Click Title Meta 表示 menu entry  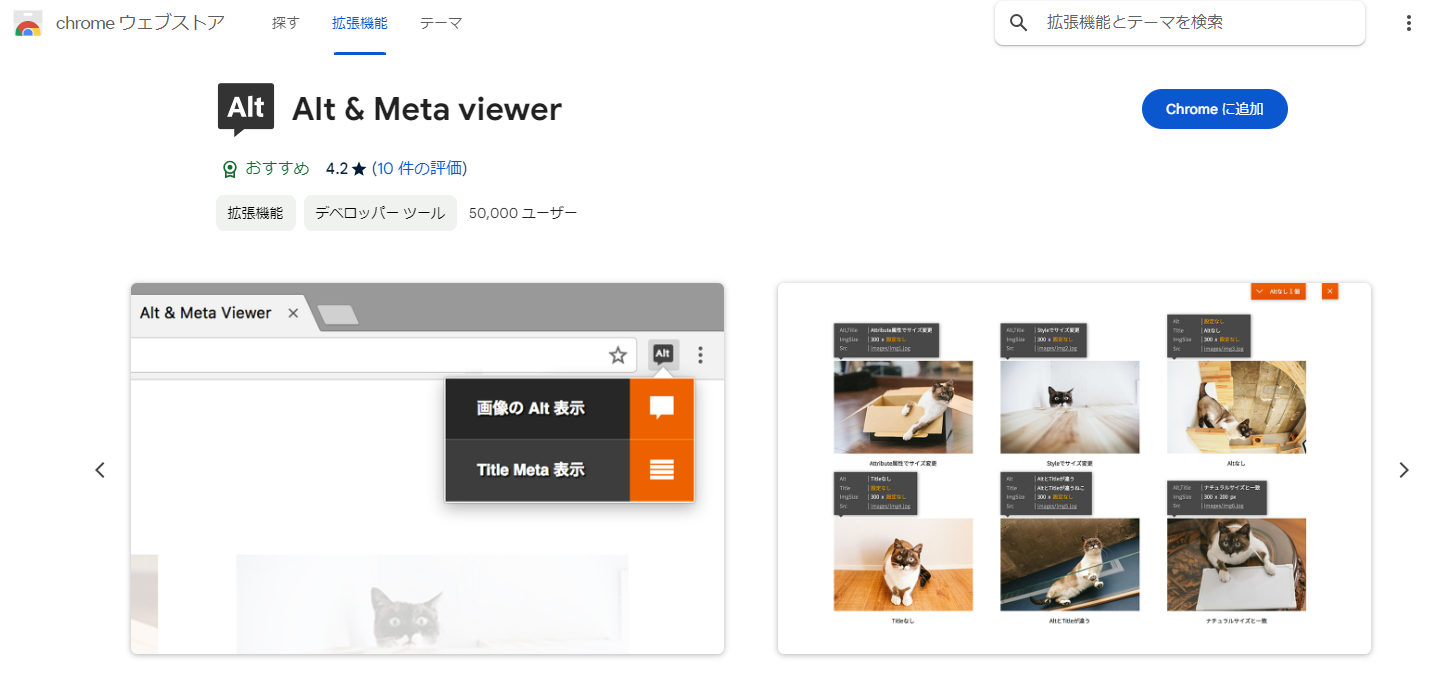tap(538, 470)
